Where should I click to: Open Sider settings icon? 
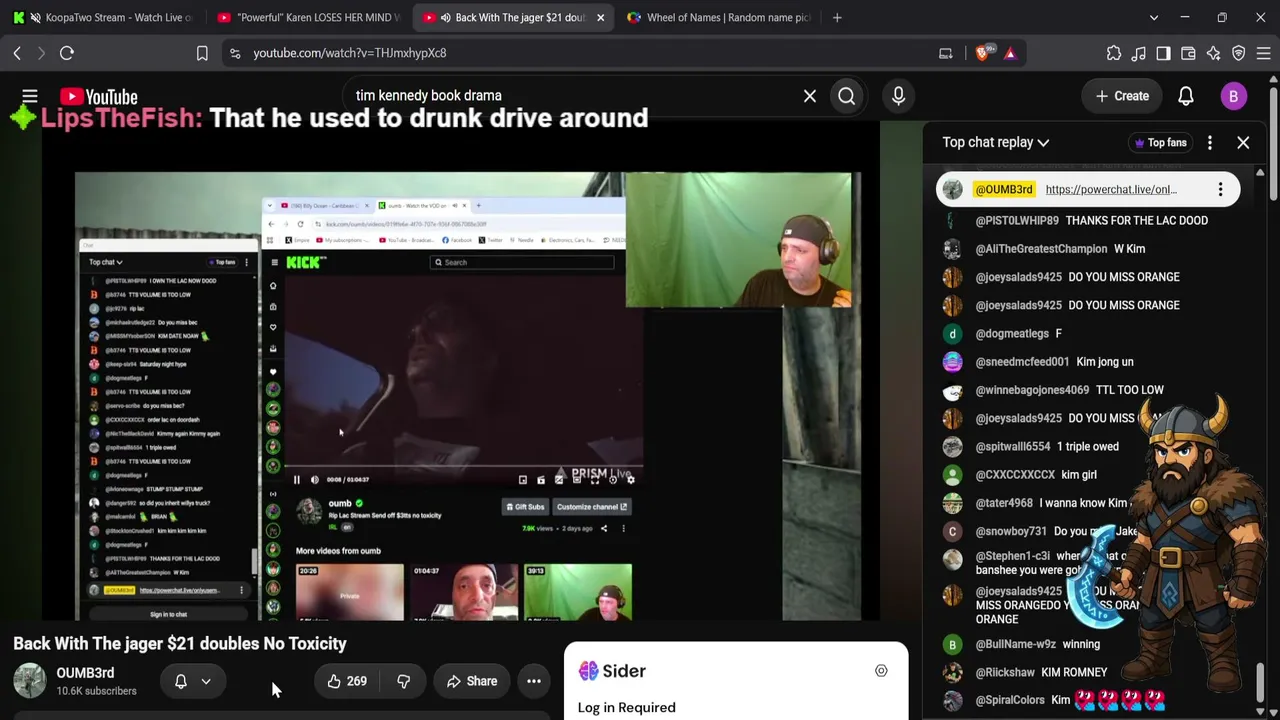881,671
